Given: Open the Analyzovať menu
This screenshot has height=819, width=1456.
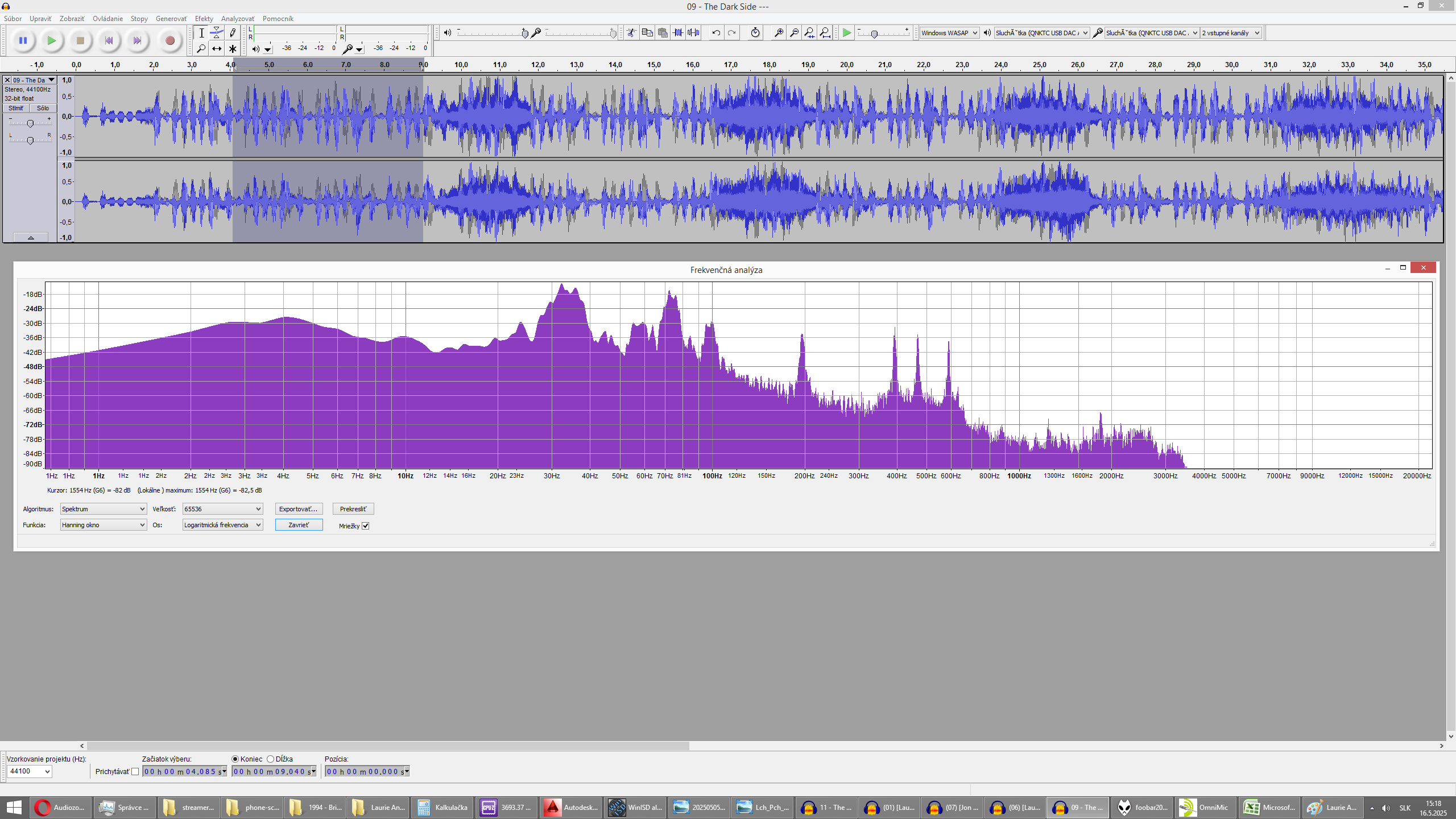Looking at the screenshot, I should (x=237, y=19).
